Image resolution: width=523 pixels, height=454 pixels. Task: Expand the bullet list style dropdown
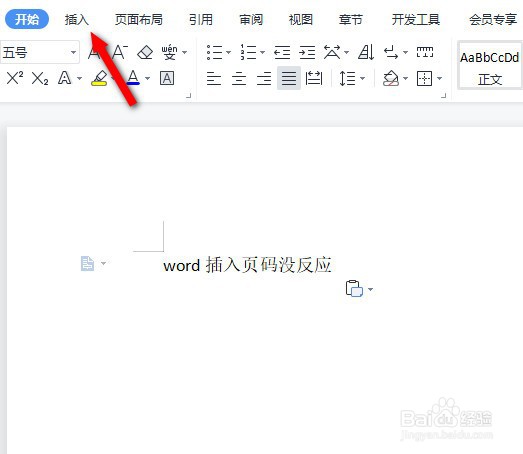coord(228,52)
